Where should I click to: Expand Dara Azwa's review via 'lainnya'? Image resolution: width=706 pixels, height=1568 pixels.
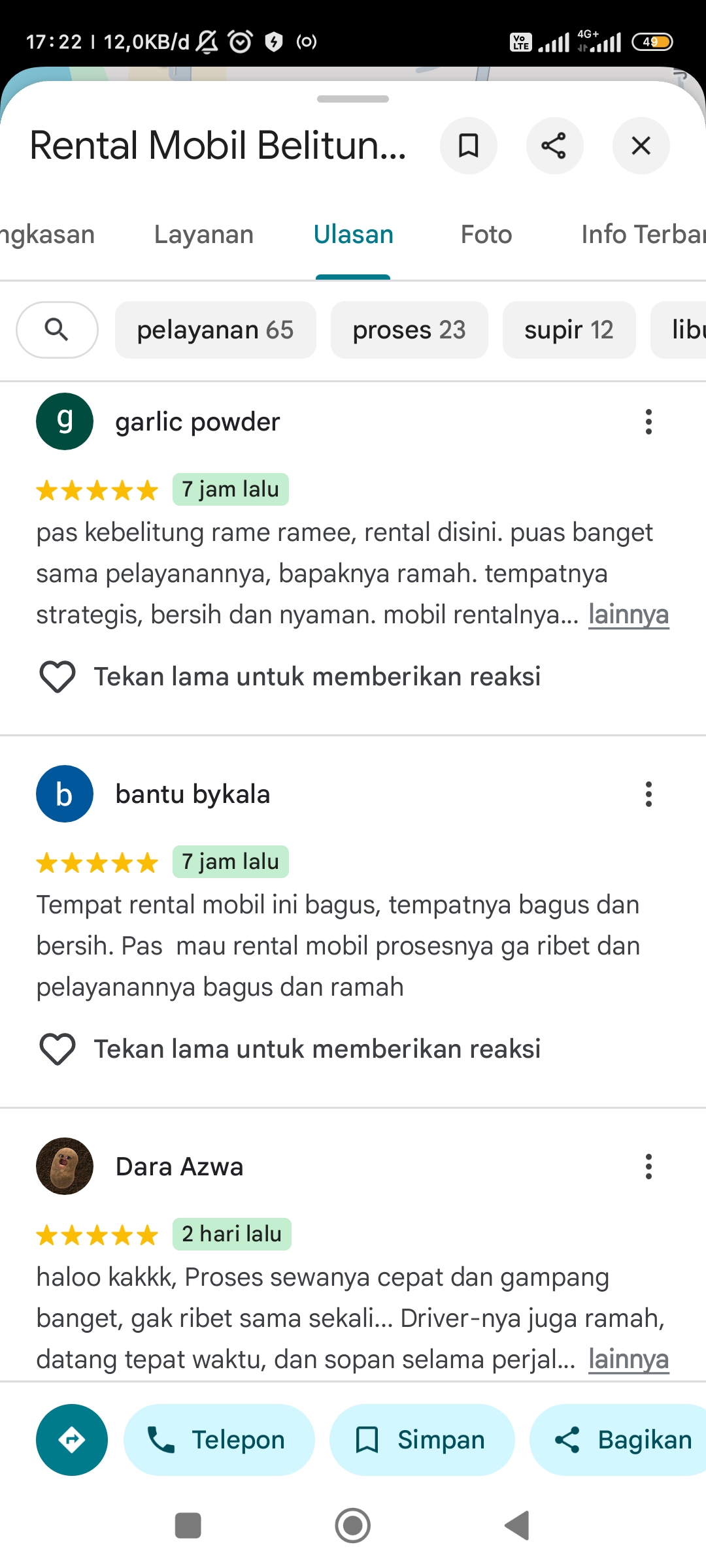[x=629, y=1360]
